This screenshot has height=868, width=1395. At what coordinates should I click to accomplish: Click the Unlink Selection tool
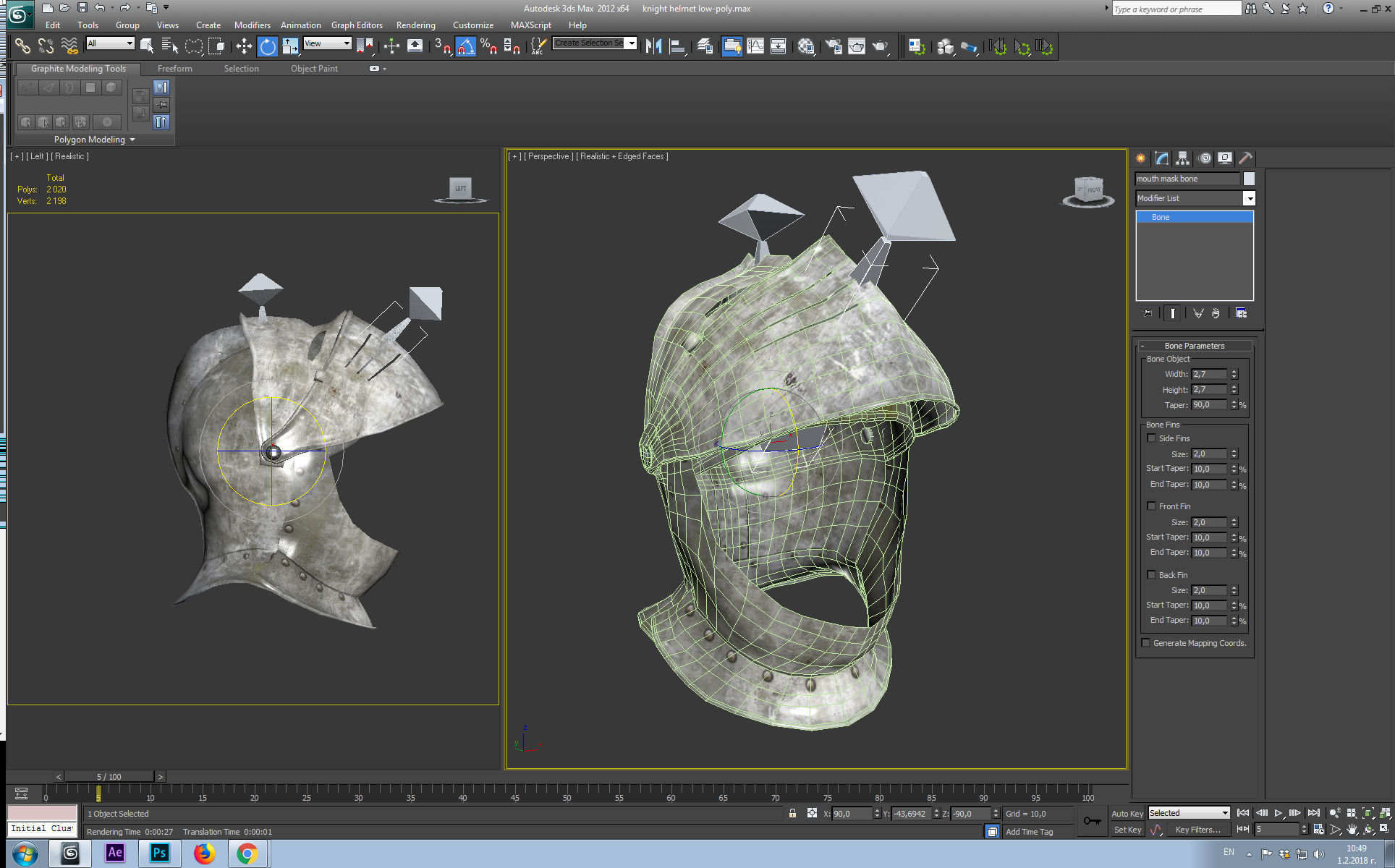46,46
